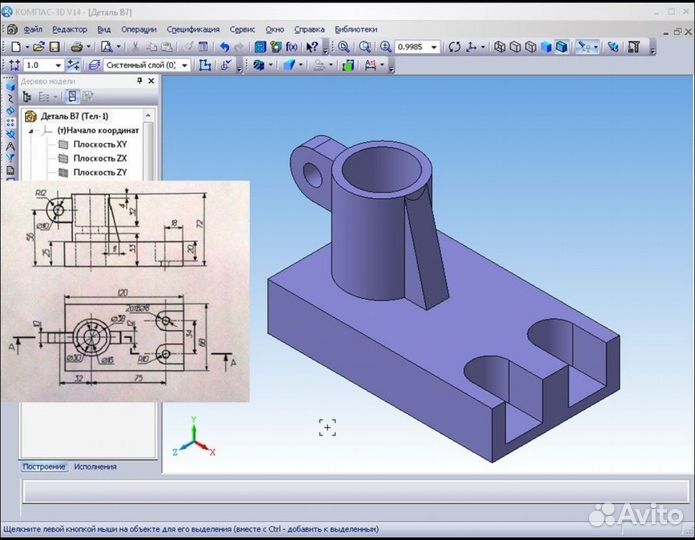The width and height of the screenshot is (695, 540).
Task: Open the zoom scale 0.9985 dropdown
Action: point(434,47)
